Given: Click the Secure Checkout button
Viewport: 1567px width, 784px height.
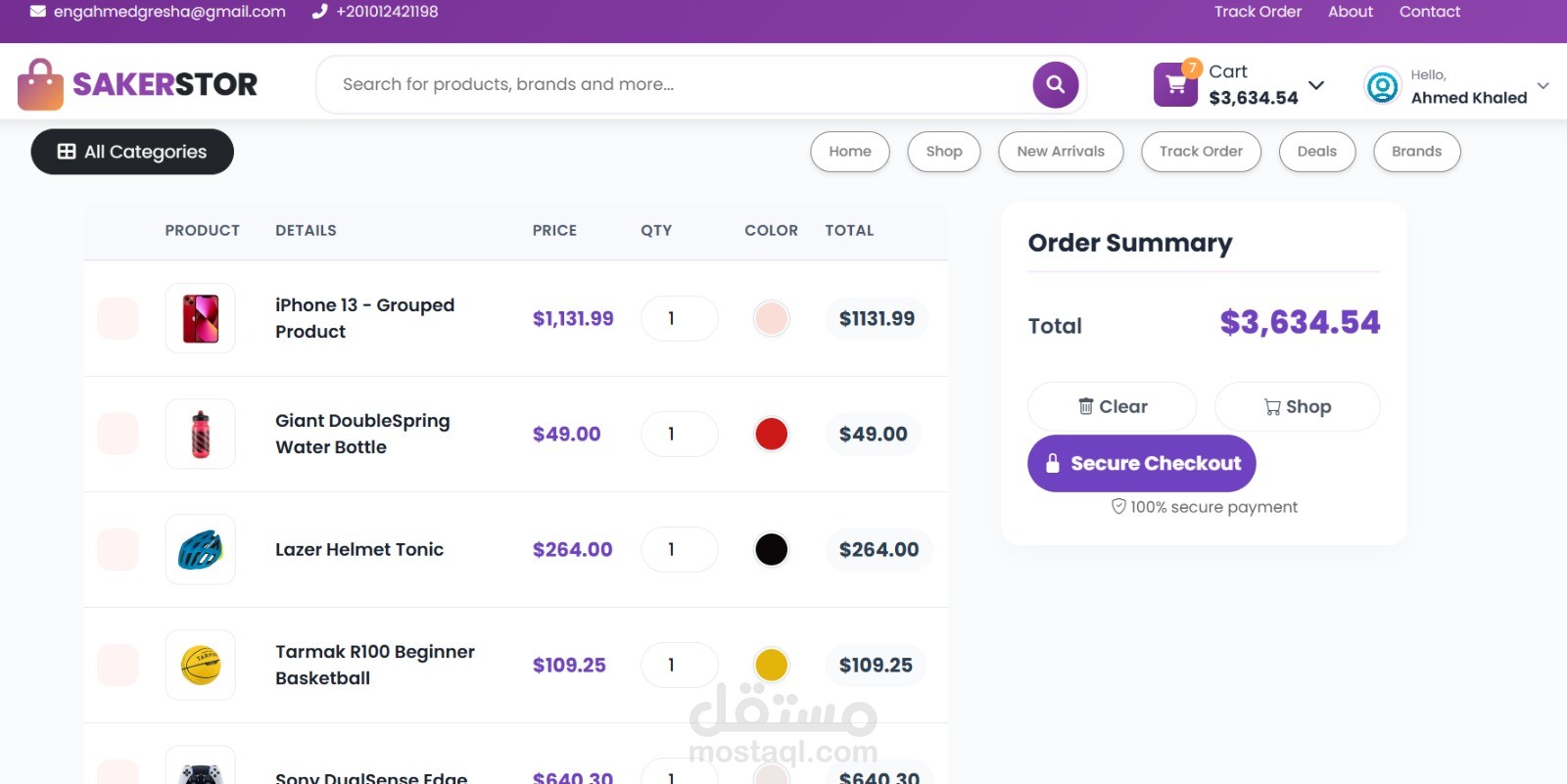Looking at the screenshot, I should coord(1142,464).
